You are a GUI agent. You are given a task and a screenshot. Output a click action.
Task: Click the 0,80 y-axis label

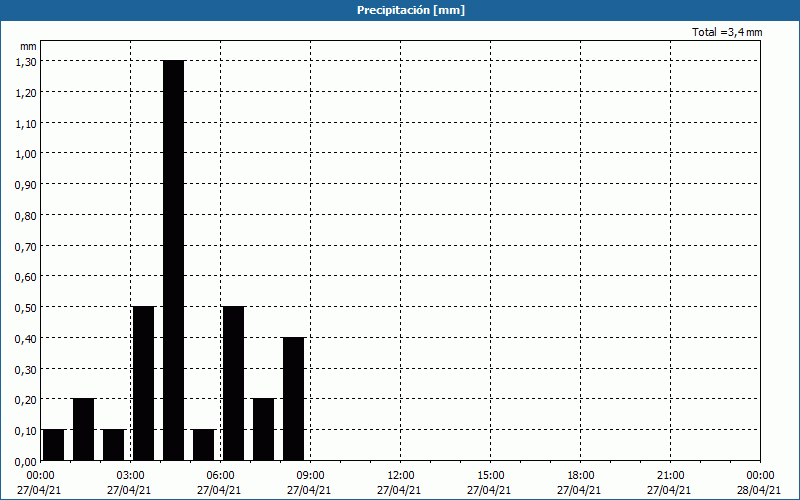click(25, 215)
